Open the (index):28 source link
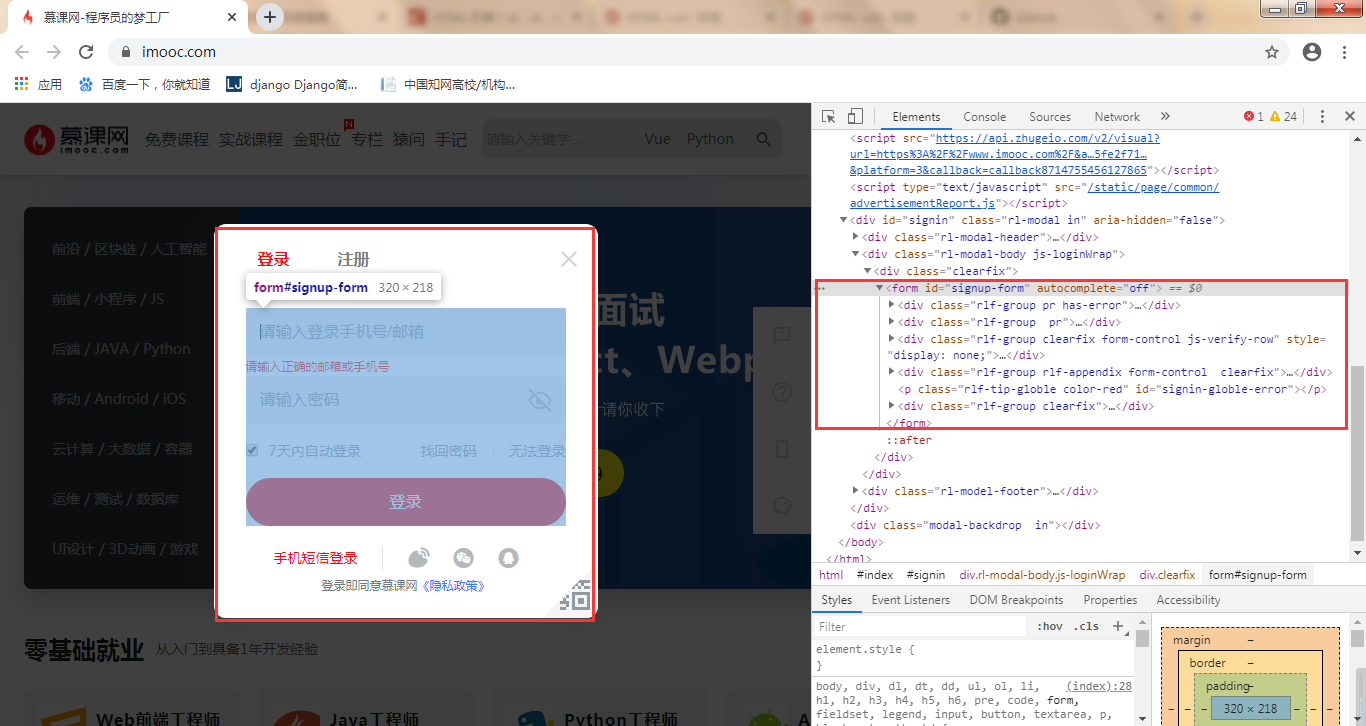Screen dimensions: 1366x726 (1099, 686)
